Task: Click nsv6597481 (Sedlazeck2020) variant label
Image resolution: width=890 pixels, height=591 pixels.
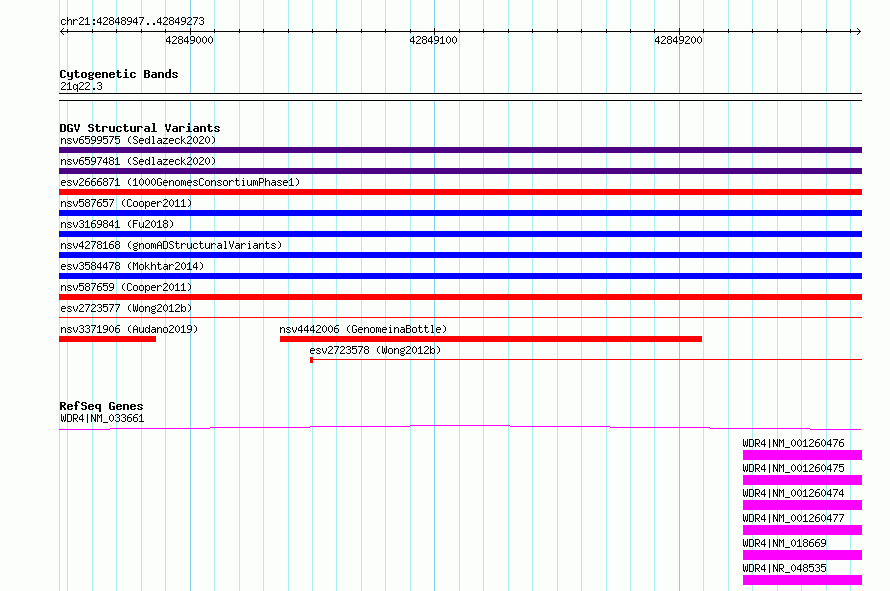Action: click(x=138, y=161)
